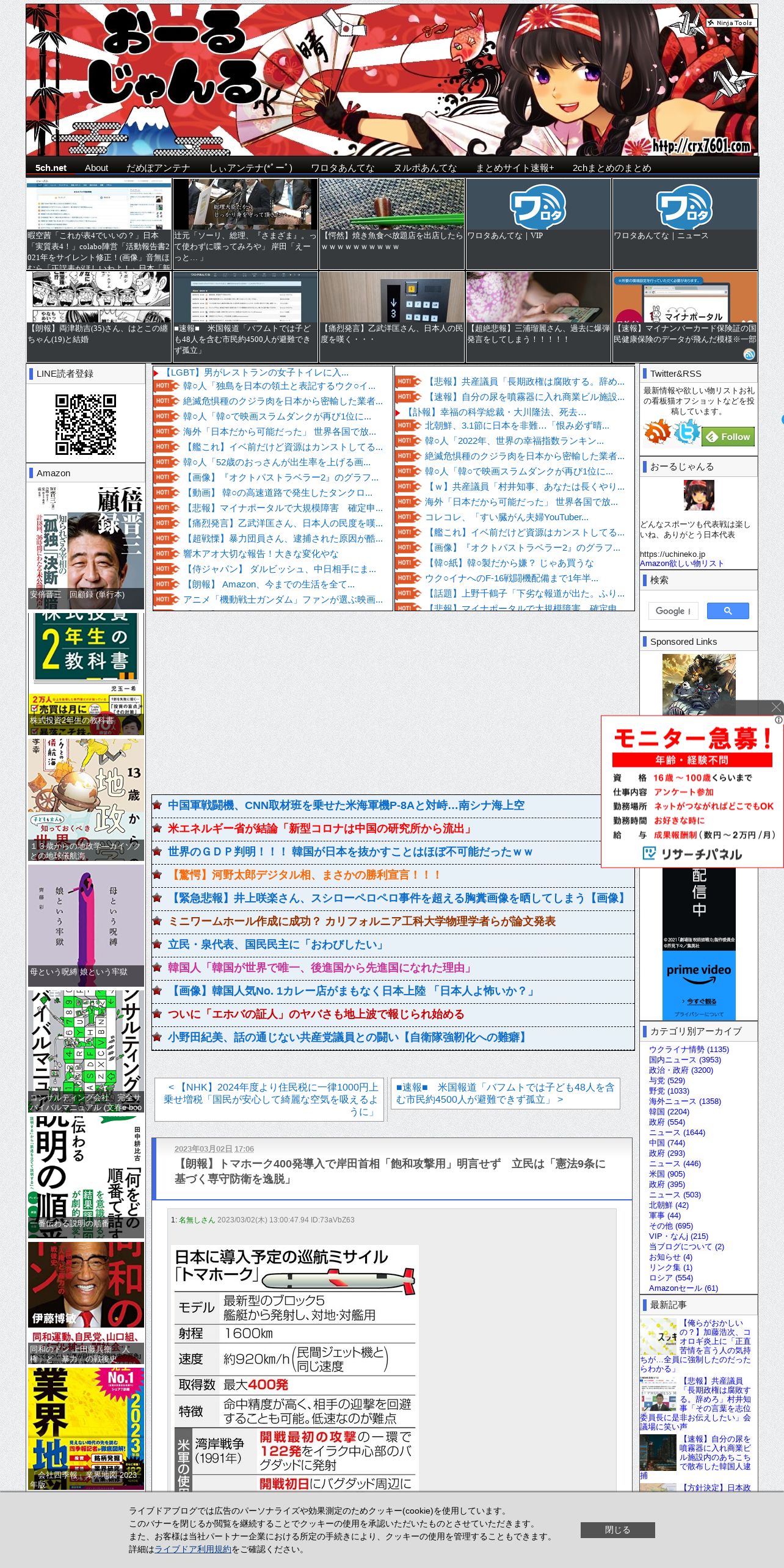
Task: Click star icon beside 中国軍戦闘機 headline
Action: (158, 805)
